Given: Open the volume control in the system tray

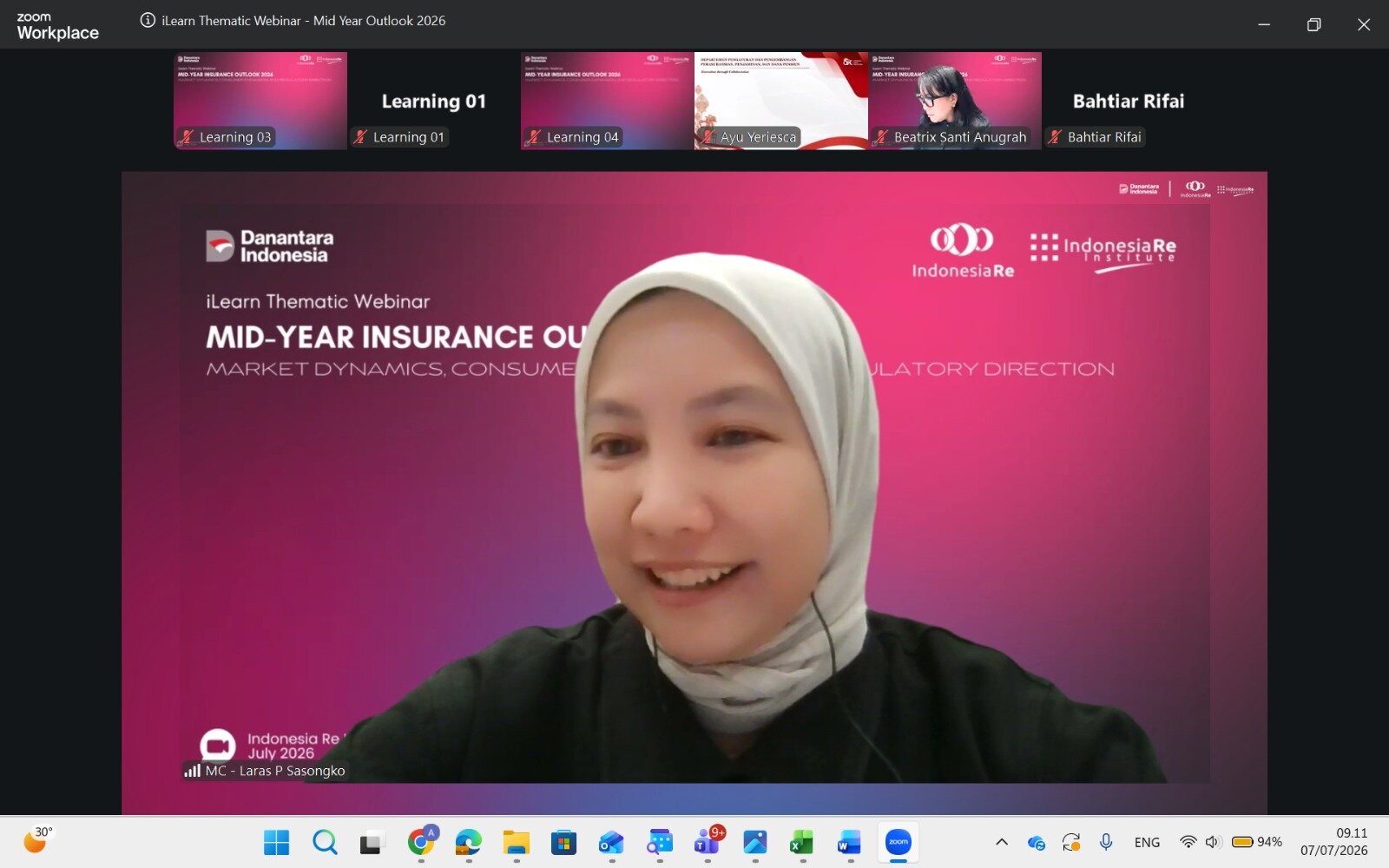Looking at the screenshot, I should pyautogui.click(x=1213, y=842).
